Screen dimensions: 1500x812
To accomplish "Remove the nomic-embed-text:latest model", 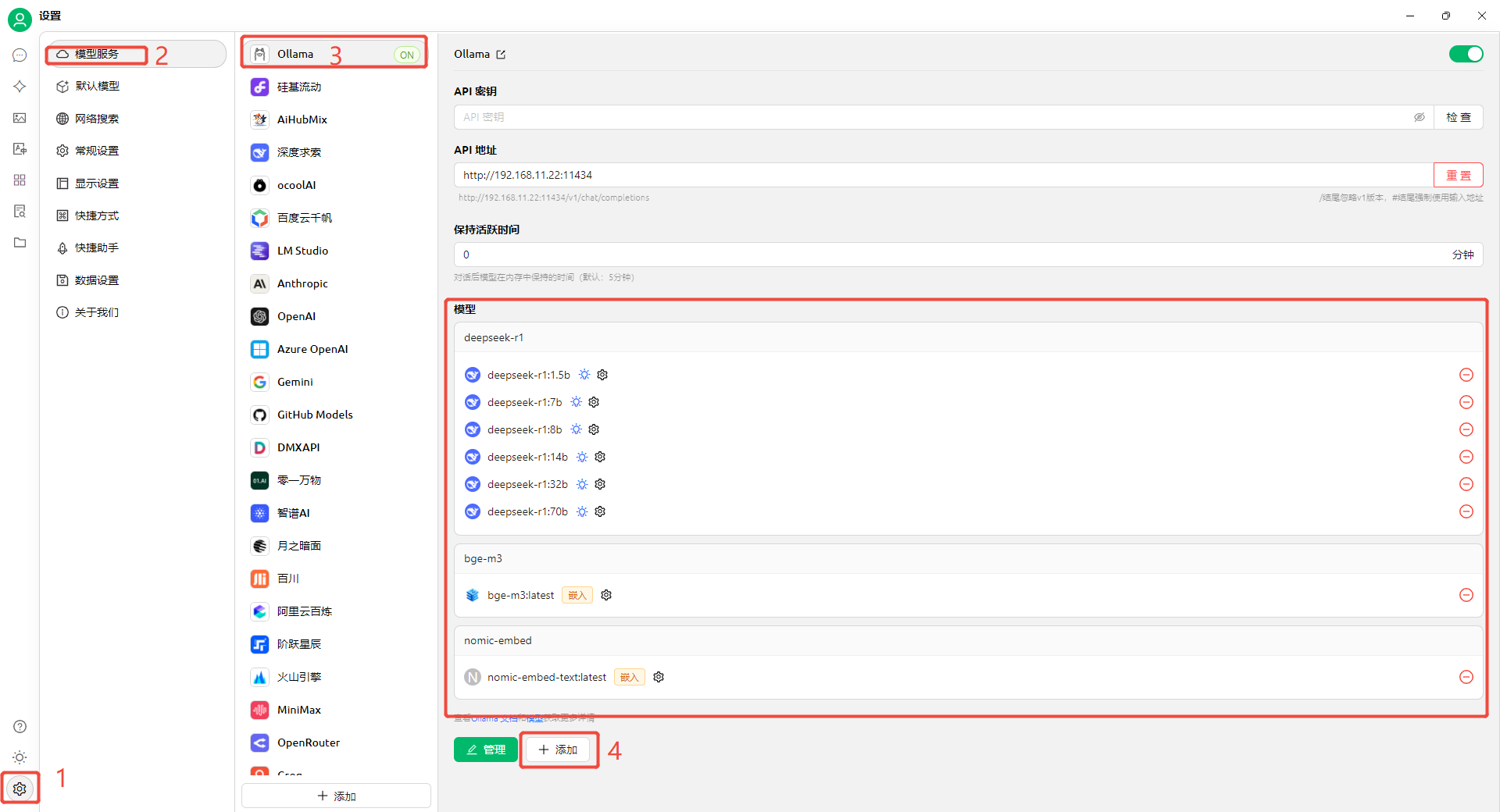I will 1466,677.
